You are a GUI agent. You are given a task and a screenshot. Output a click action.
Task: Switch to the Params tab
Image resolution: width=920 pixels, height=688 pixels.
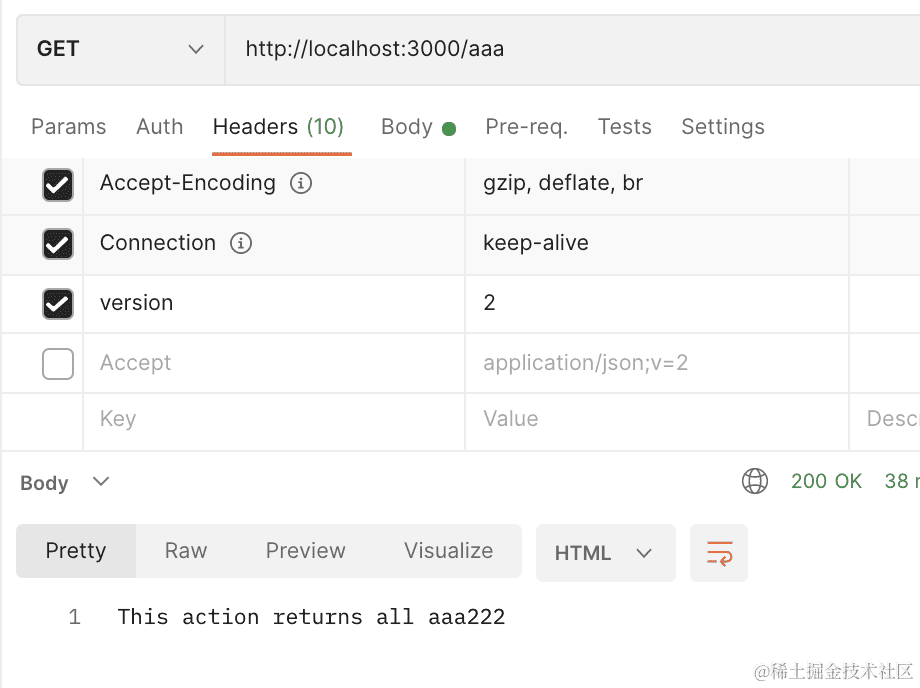68,127
